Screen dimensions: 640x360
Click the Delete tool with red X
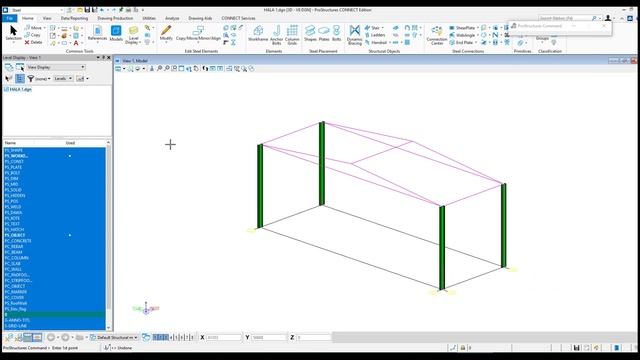point(33,42)
